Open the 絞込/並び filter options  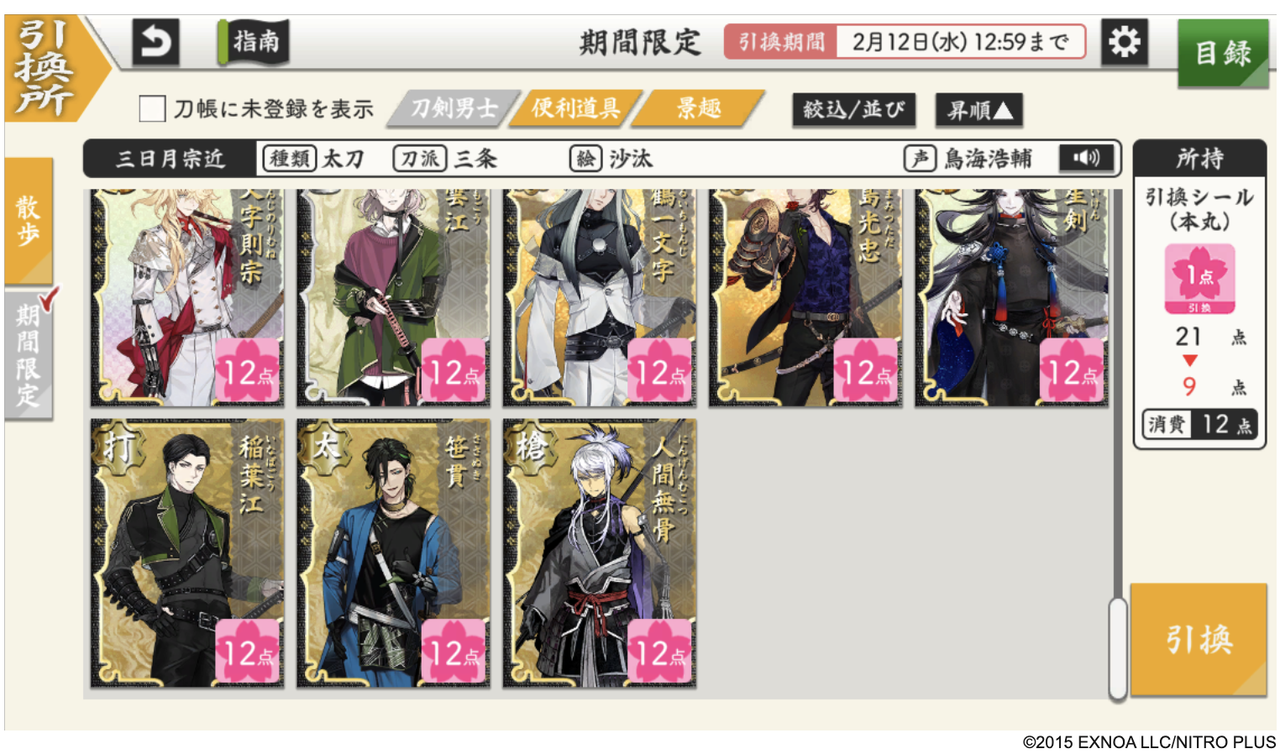pyautogui.click(x=854, y=110)
